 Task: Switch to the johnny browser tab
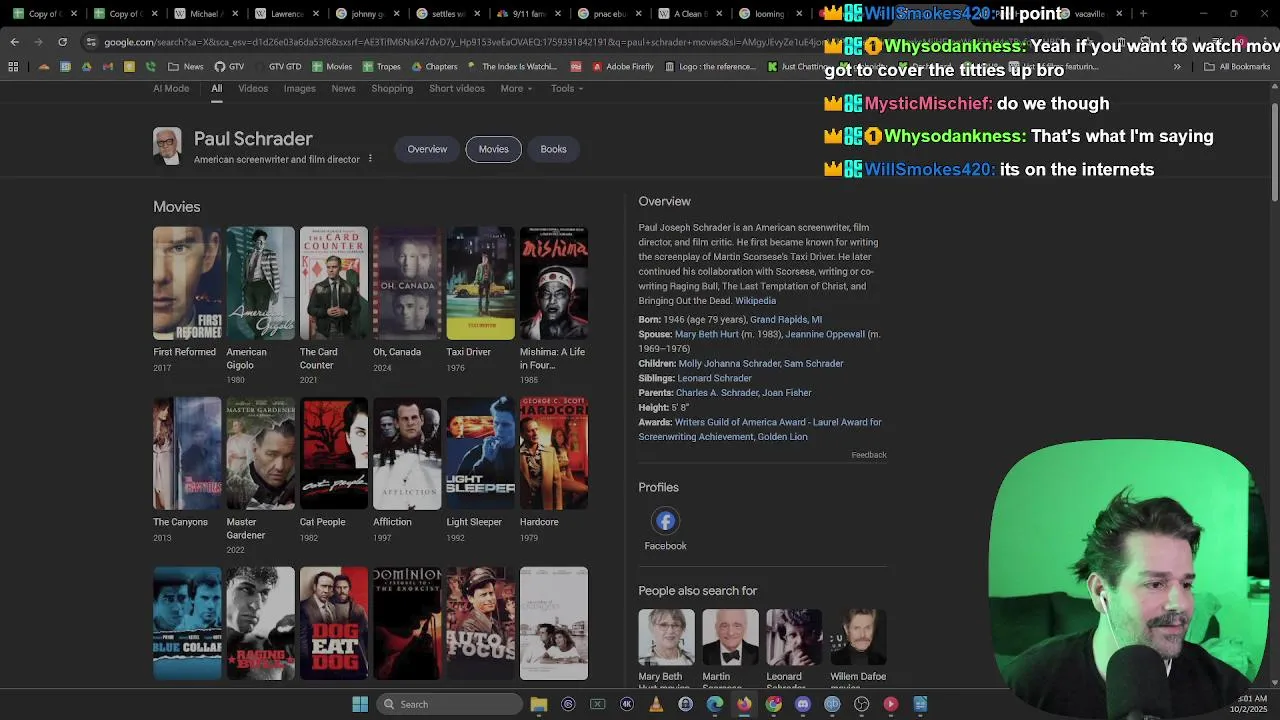tap(366, 14)
